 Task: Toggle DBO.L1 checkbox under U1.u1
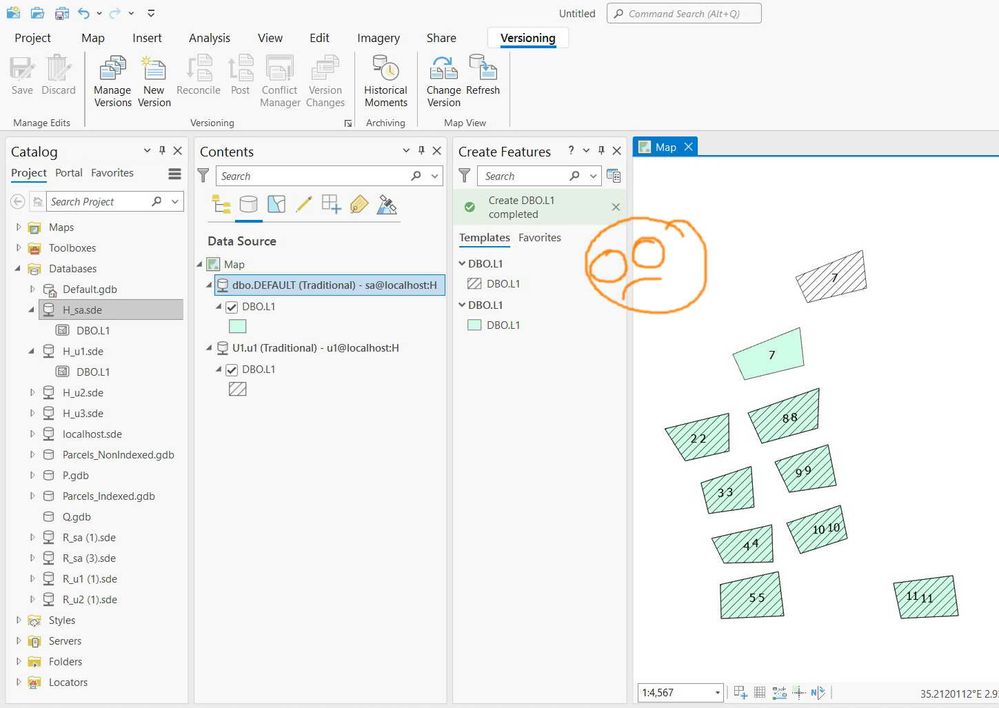pos(232,370)
